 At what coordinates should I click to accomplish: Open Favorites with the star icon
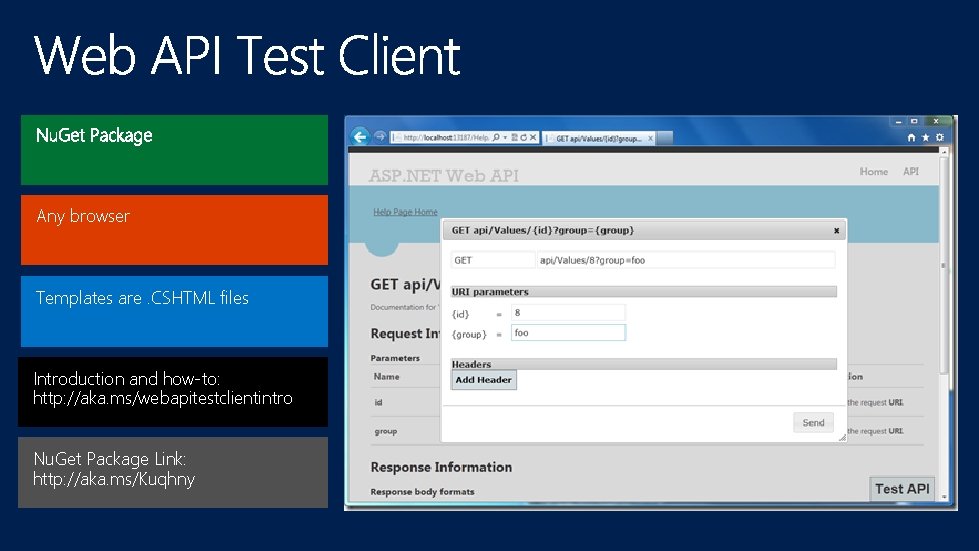pos(925,137)
